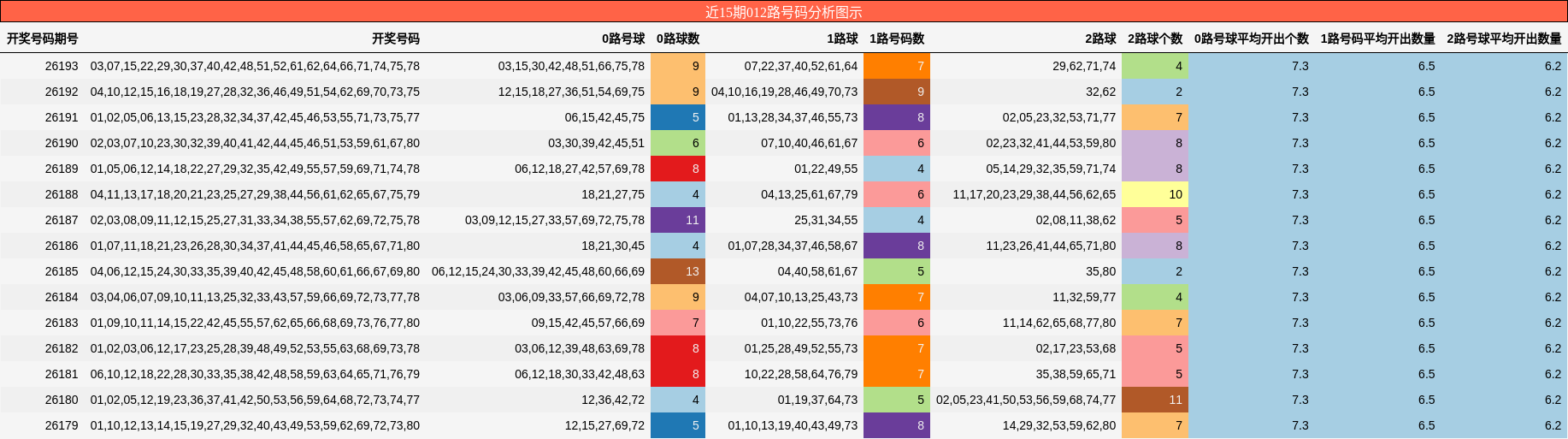The height and width of the screenshot is (439, 1568).
Task: Click the 2路球 cell 35,80
Action: 1101,271
